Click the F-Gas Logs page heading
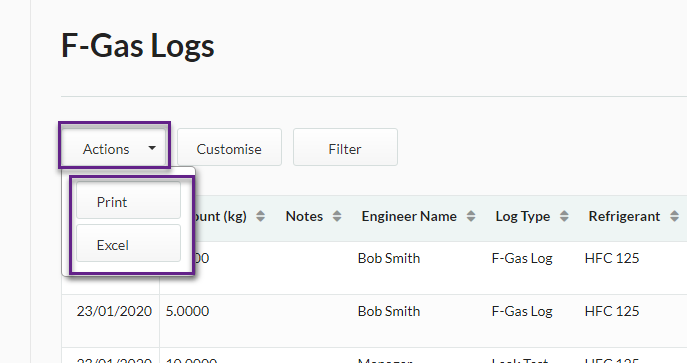The width and height of the screenshot is (687, 363). (138, 46)
